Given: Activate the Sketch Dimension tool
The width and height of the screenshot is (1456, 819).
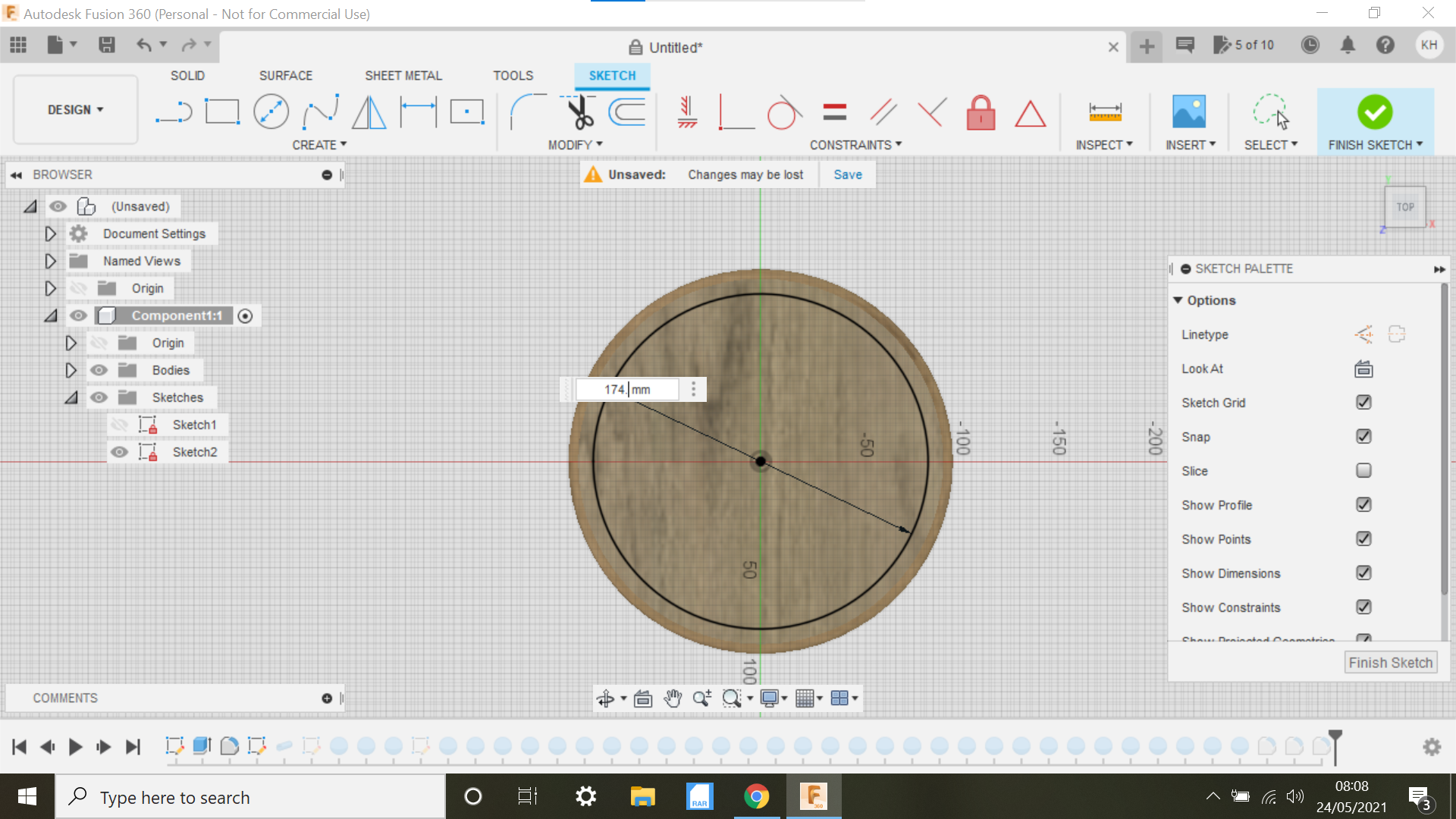Looking at the screenshot, I should pos(418,111).
